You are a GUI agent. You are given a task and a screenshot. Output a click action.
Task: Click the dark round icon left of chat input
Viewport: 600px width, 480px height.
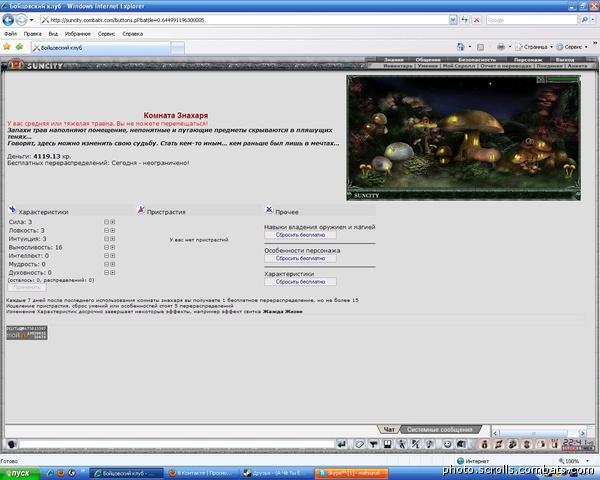click(12, 444)
